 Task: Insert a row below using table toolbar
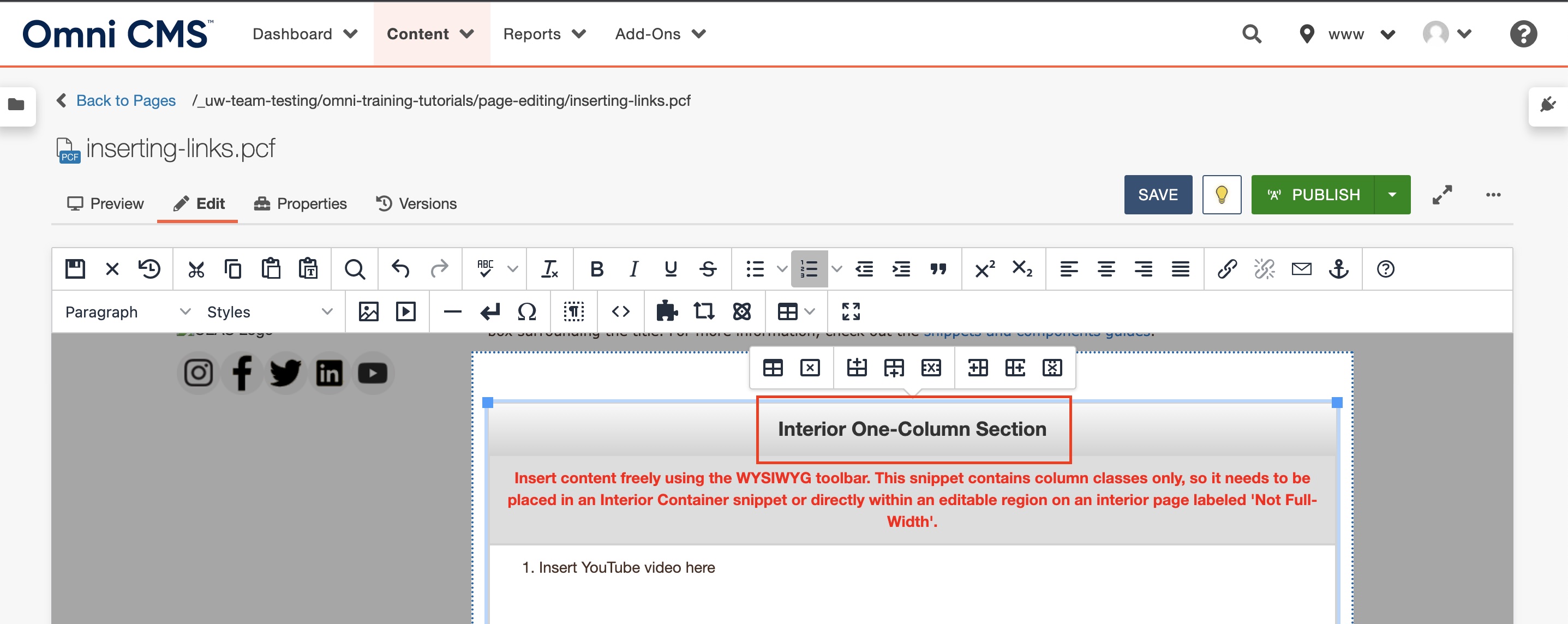[894, 367]
